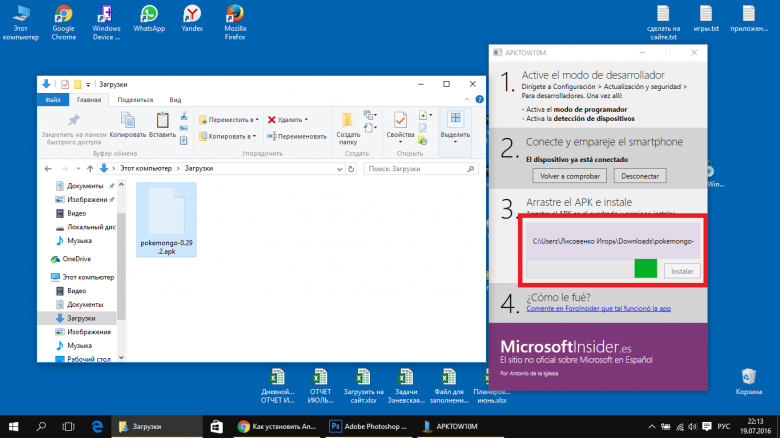
Task: Open Google Chrome desktop shortcut
Action: [x=64, y=23]
